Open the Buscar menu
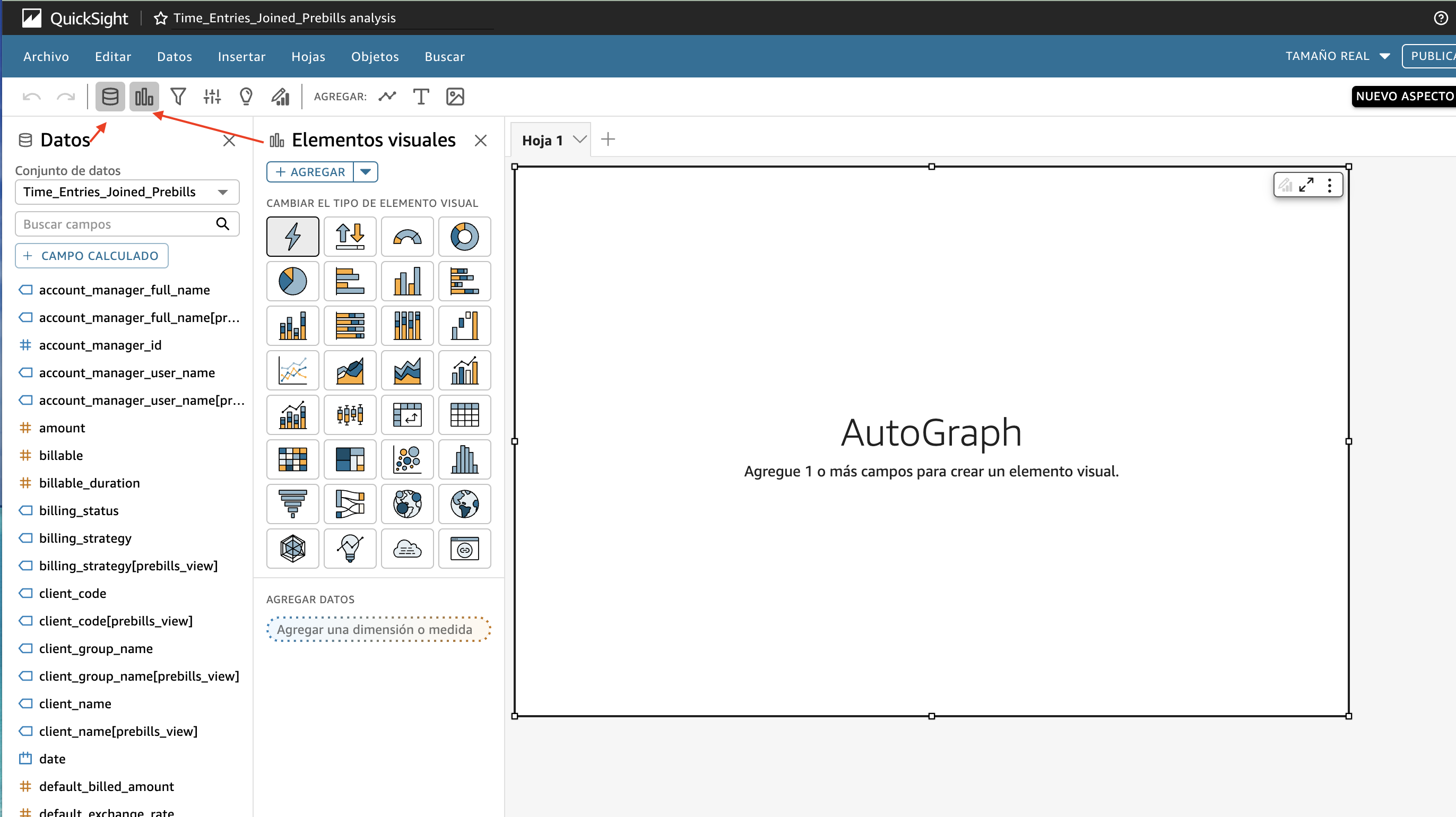Image resolution: width=1456 pixels, height=817 pixels. pos(444,57)
